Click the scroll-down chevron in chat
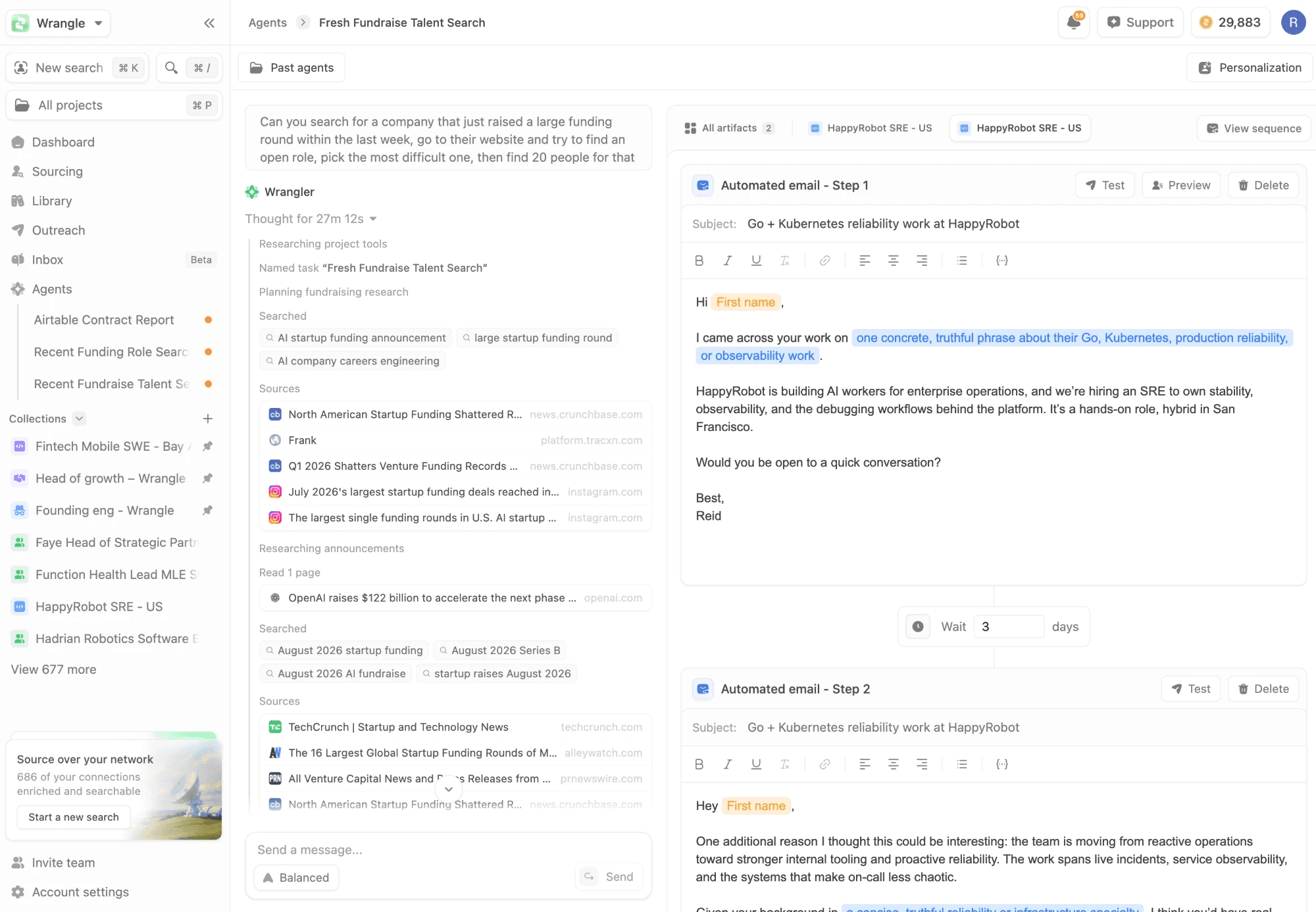Image resolution: width=1316 pixels, height=912 pixels. pyautogui.click(x=449, y=789)
